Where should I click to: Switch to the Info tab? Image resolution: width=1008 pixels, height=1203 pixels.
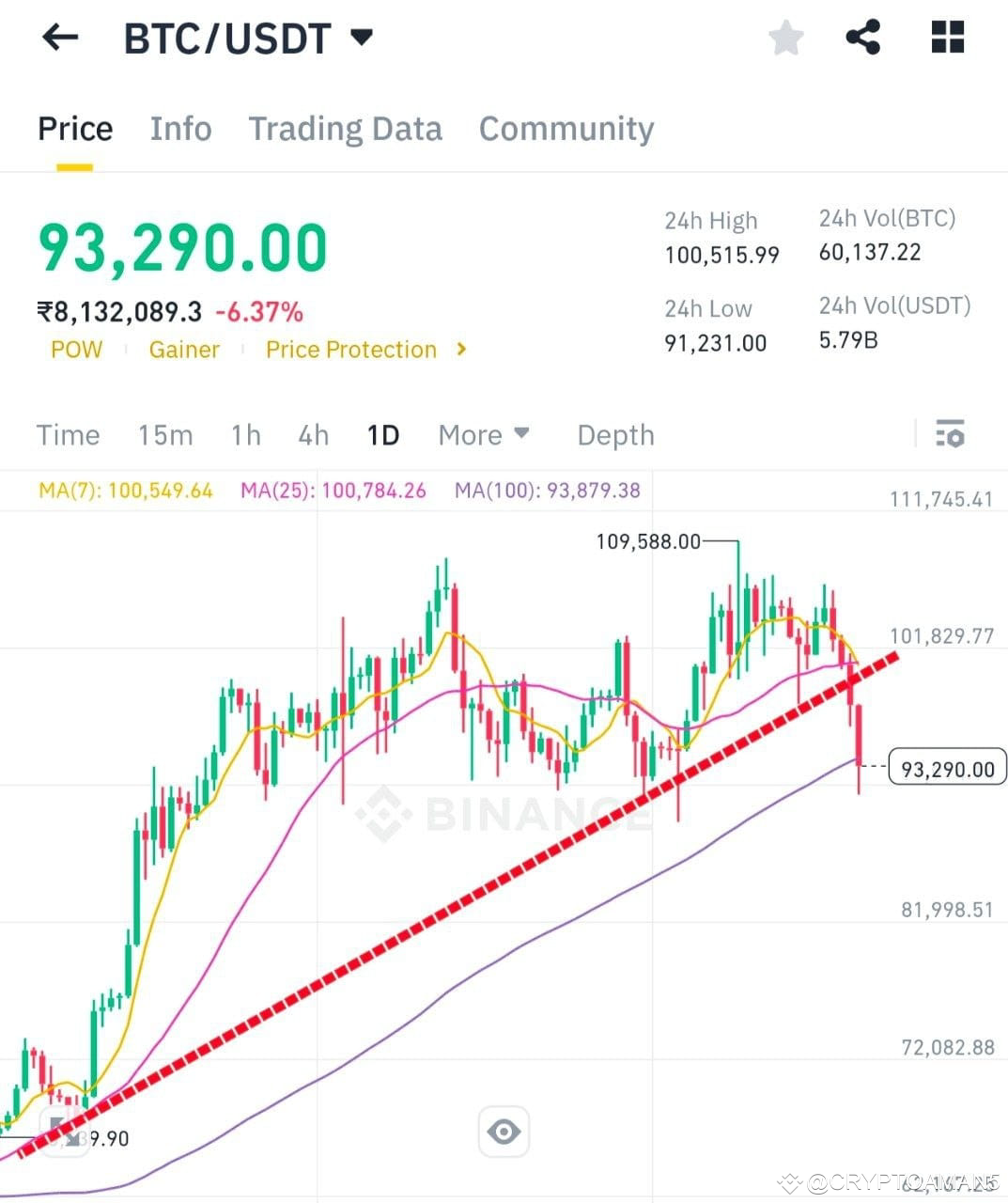point(180,129)
